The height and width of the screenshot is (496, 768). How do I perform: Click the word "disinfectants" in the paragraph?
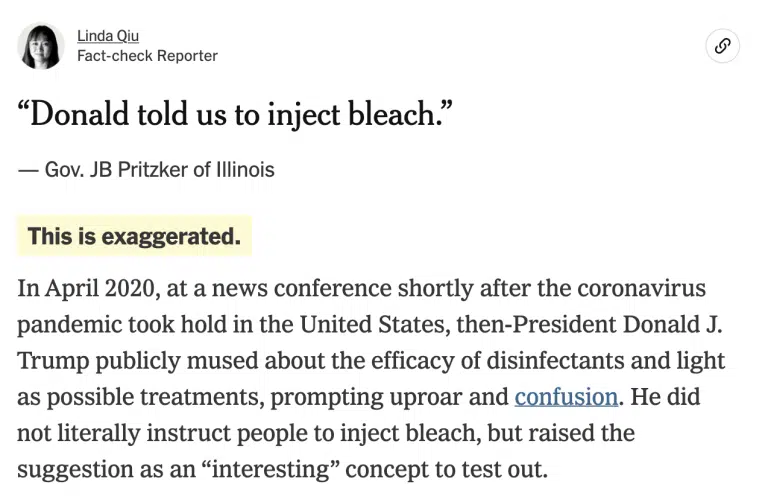[x=555, y=360]
